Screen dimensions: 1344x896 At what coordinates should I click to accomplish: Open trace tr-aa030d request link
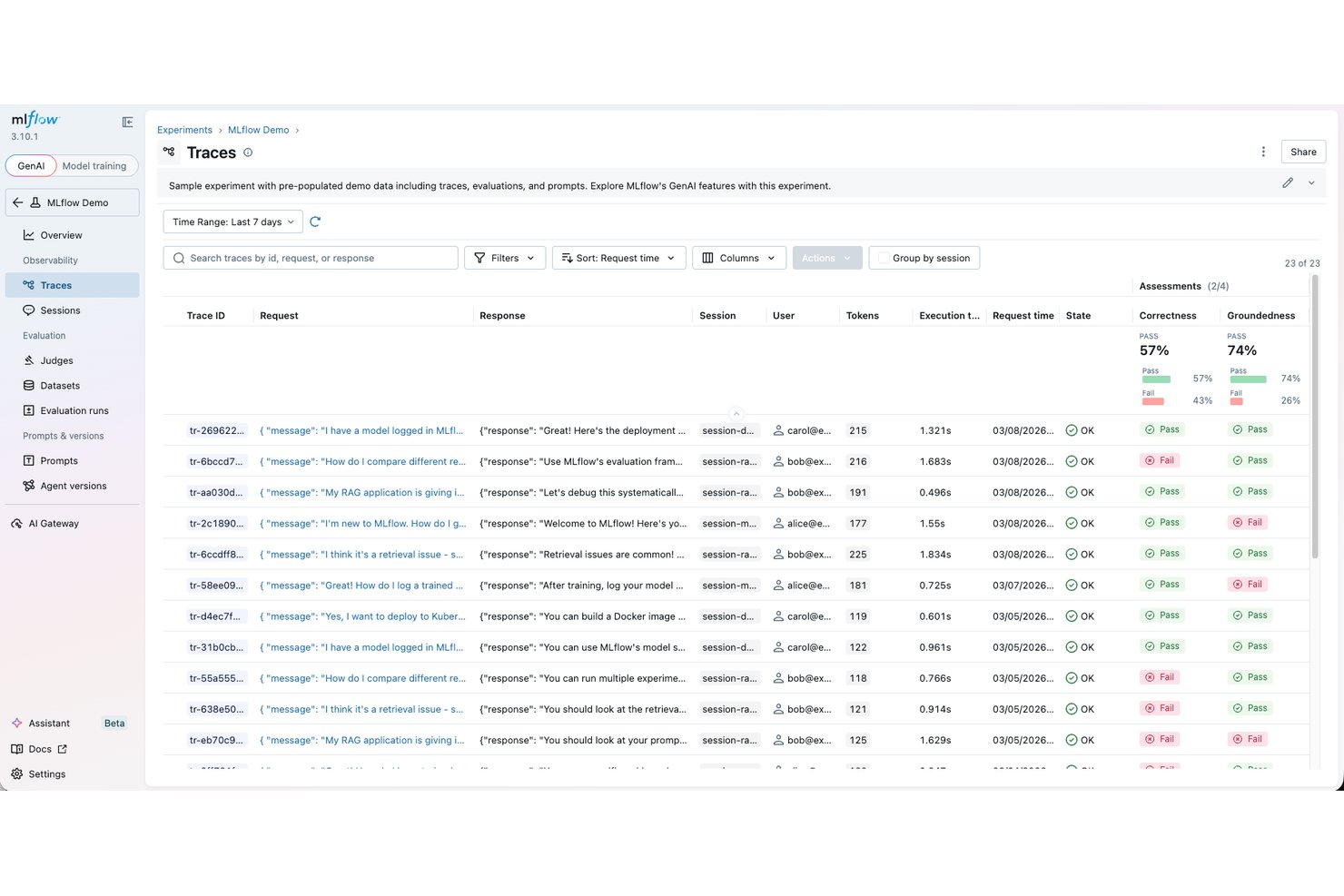pos(361,492)
